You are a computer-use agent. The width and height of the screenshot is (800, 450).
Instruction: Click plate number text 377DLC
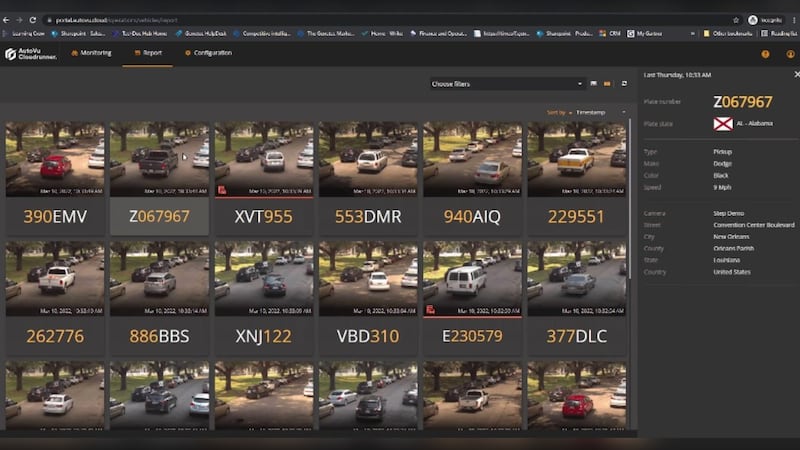click(x=577, y=336)
